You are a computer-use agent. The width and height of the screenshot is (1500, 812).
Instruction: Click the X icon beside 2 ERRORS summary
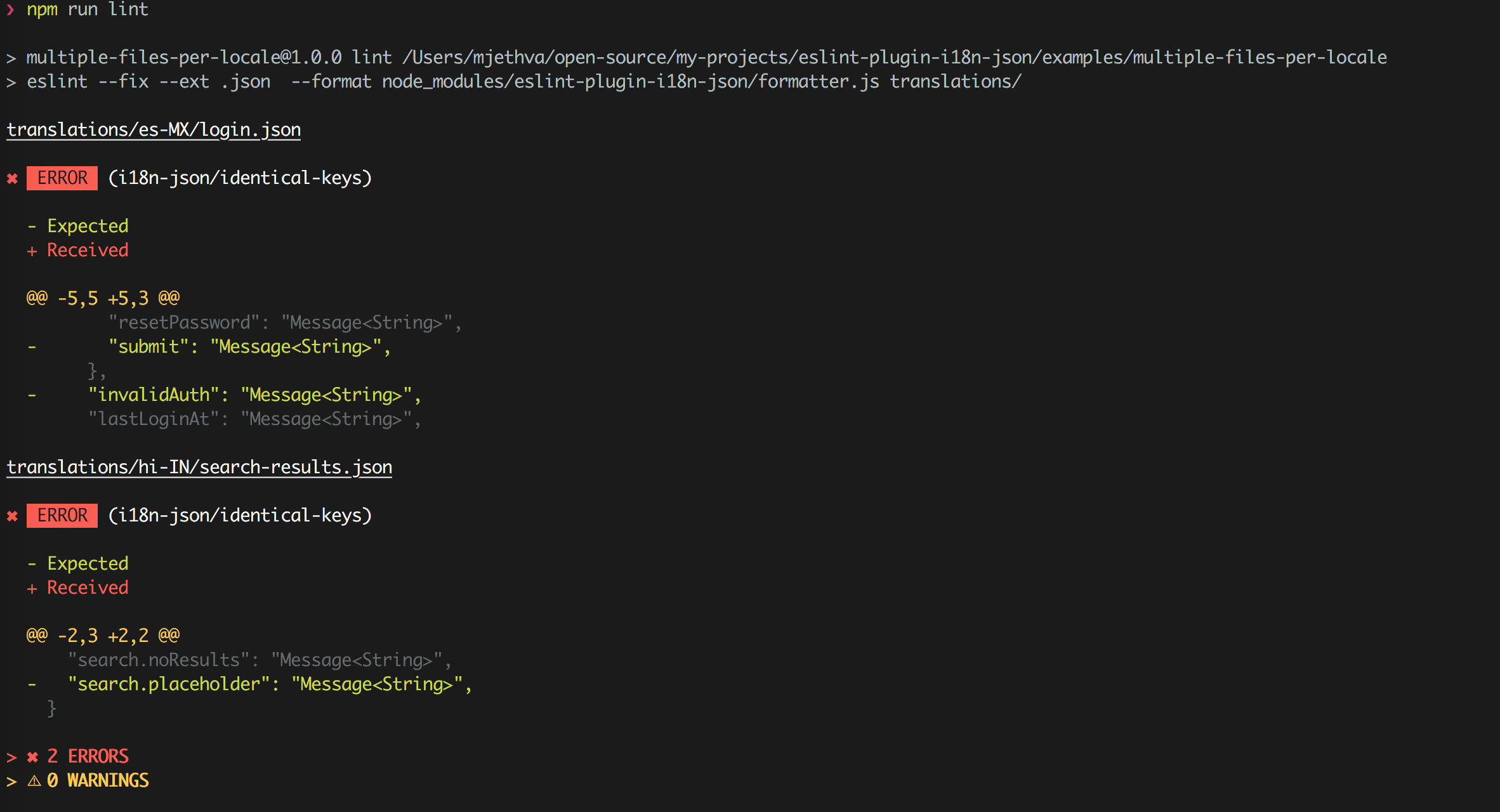[x=33, y=757]
